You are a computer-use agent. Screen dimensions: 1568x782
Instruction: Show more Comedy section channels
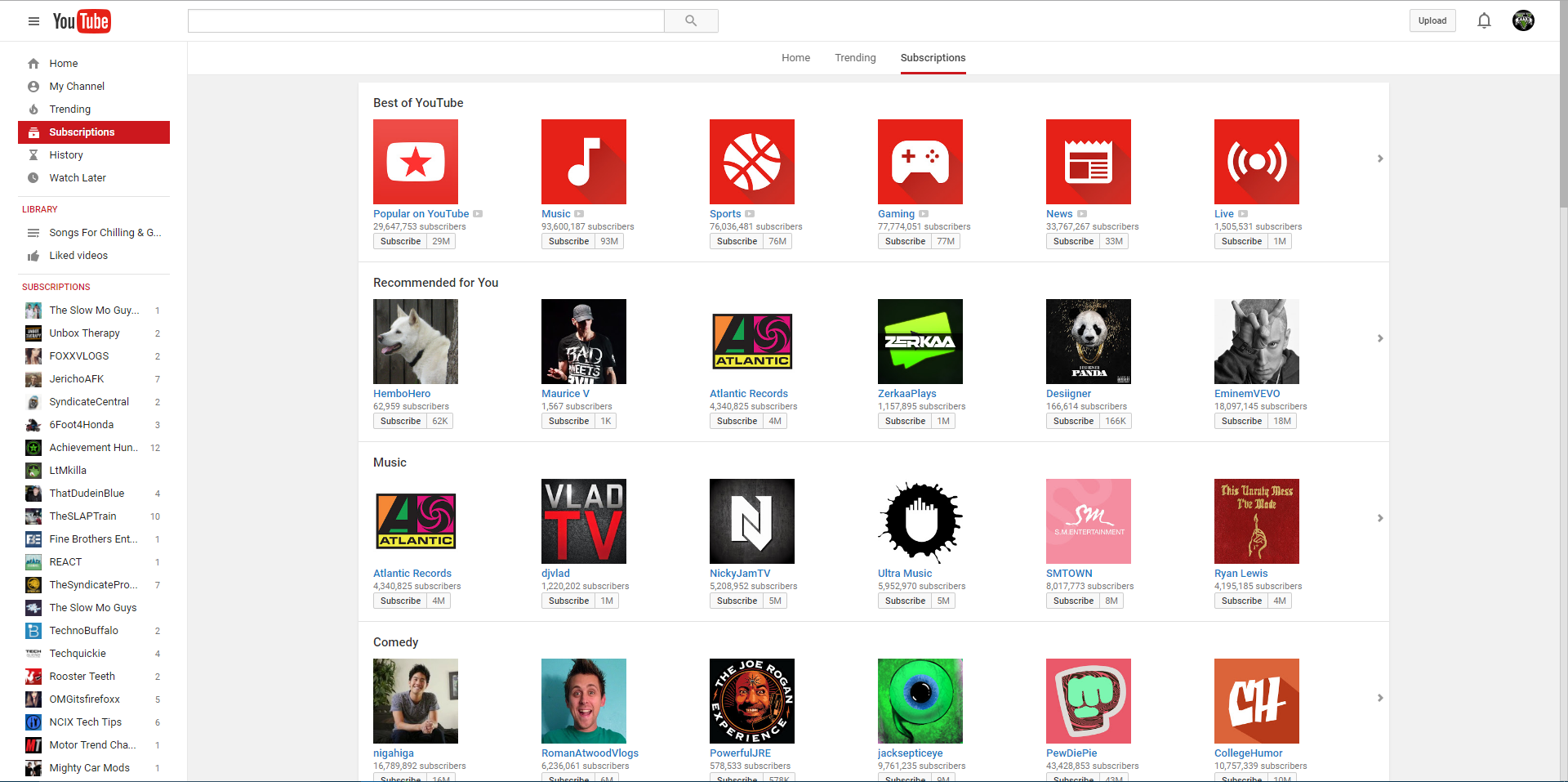1380,698
